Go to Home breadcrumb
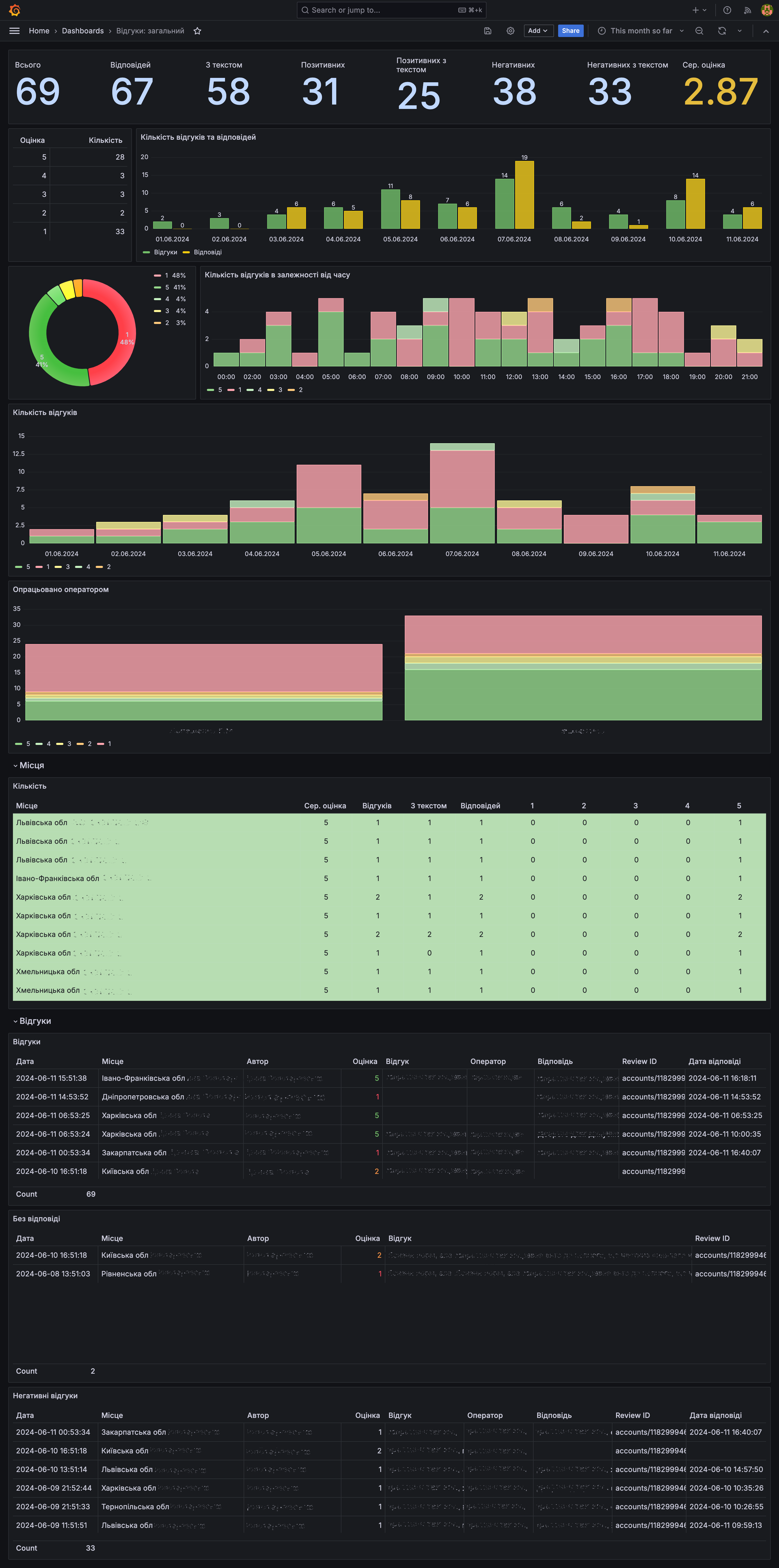The height and width of the screenshot is (1568, 779). (39, 31)
